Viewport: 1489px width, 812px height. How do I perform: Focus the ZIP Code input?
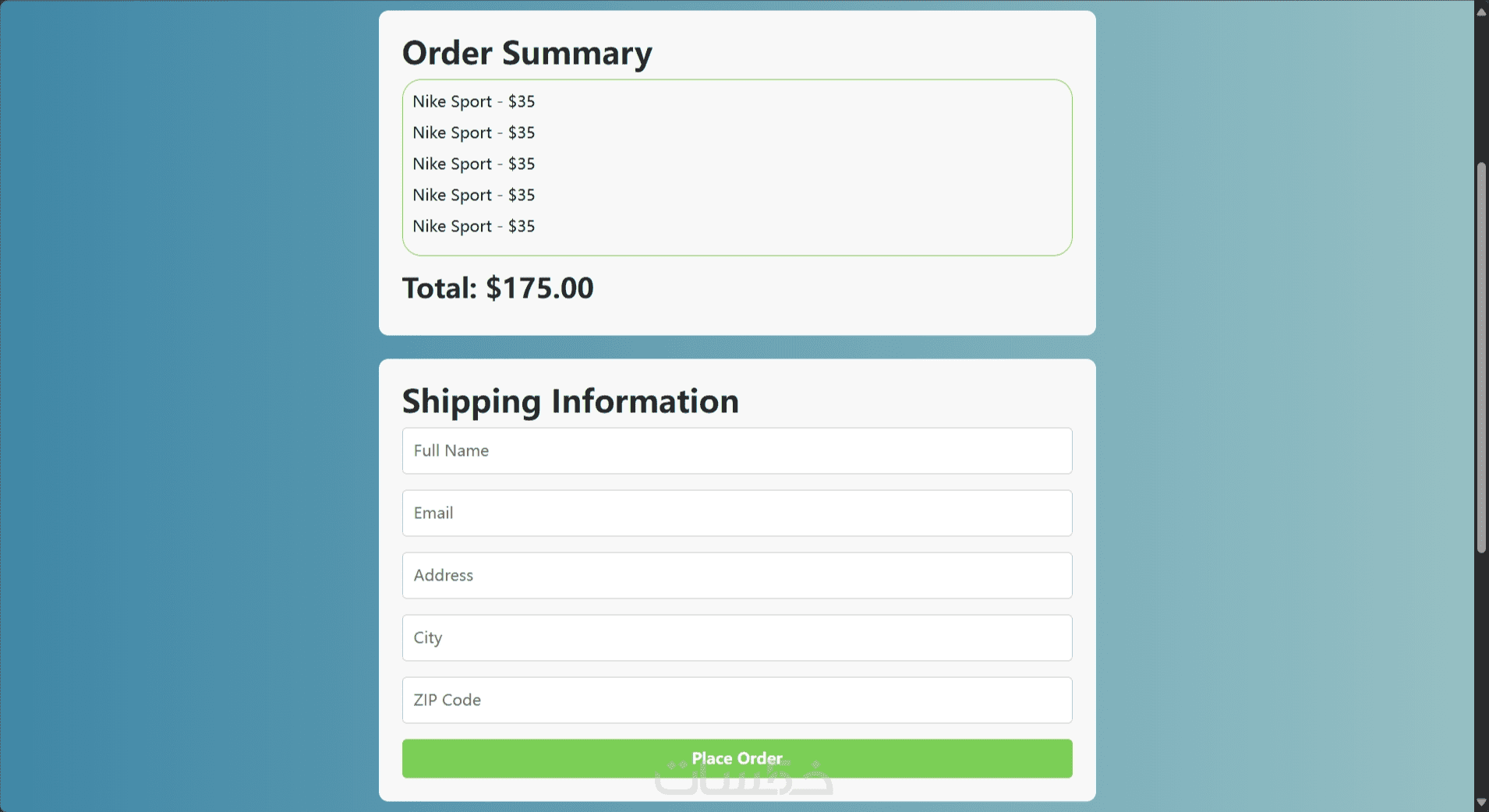[x=737, y=700]
